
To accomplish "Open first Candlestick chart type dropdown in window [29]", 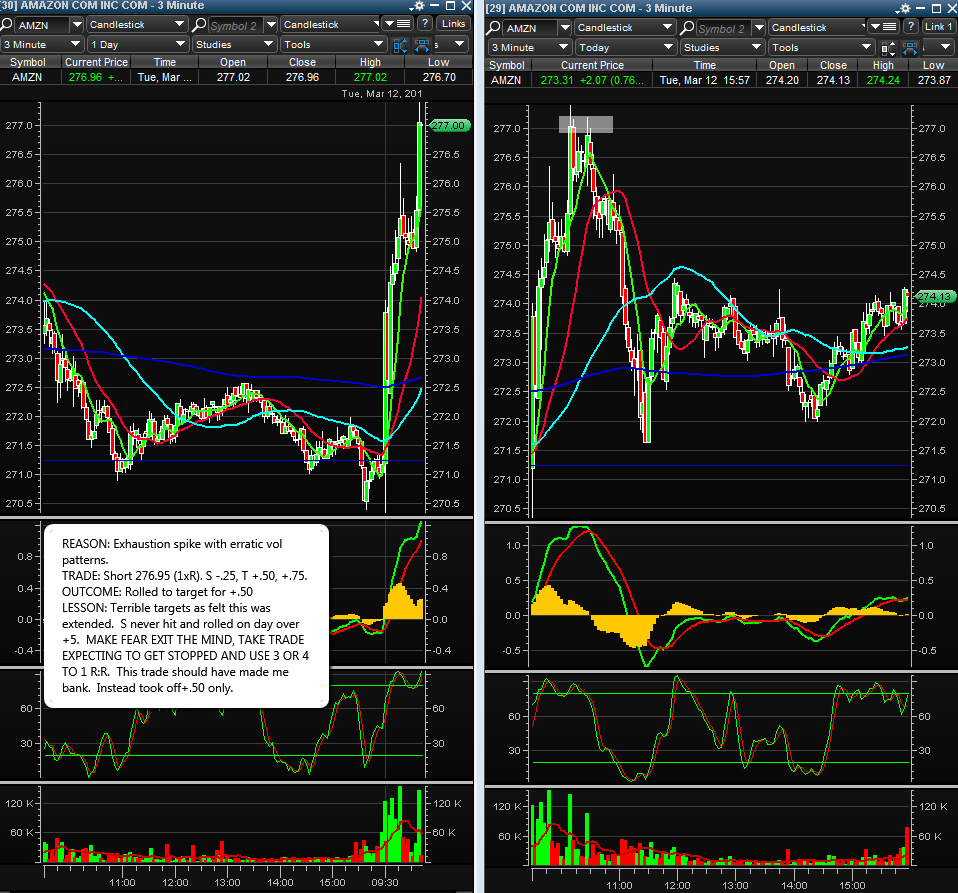I will 625,27.
